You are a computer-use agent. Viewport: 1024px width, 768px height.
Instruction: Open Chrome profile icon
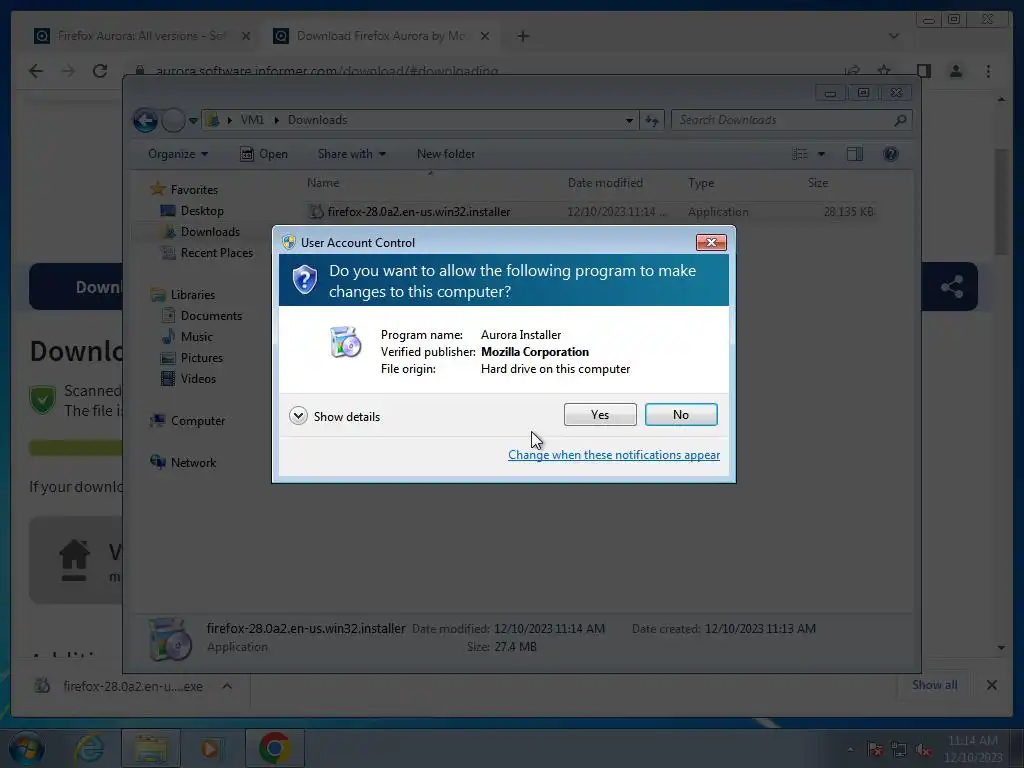coord(955,71)
